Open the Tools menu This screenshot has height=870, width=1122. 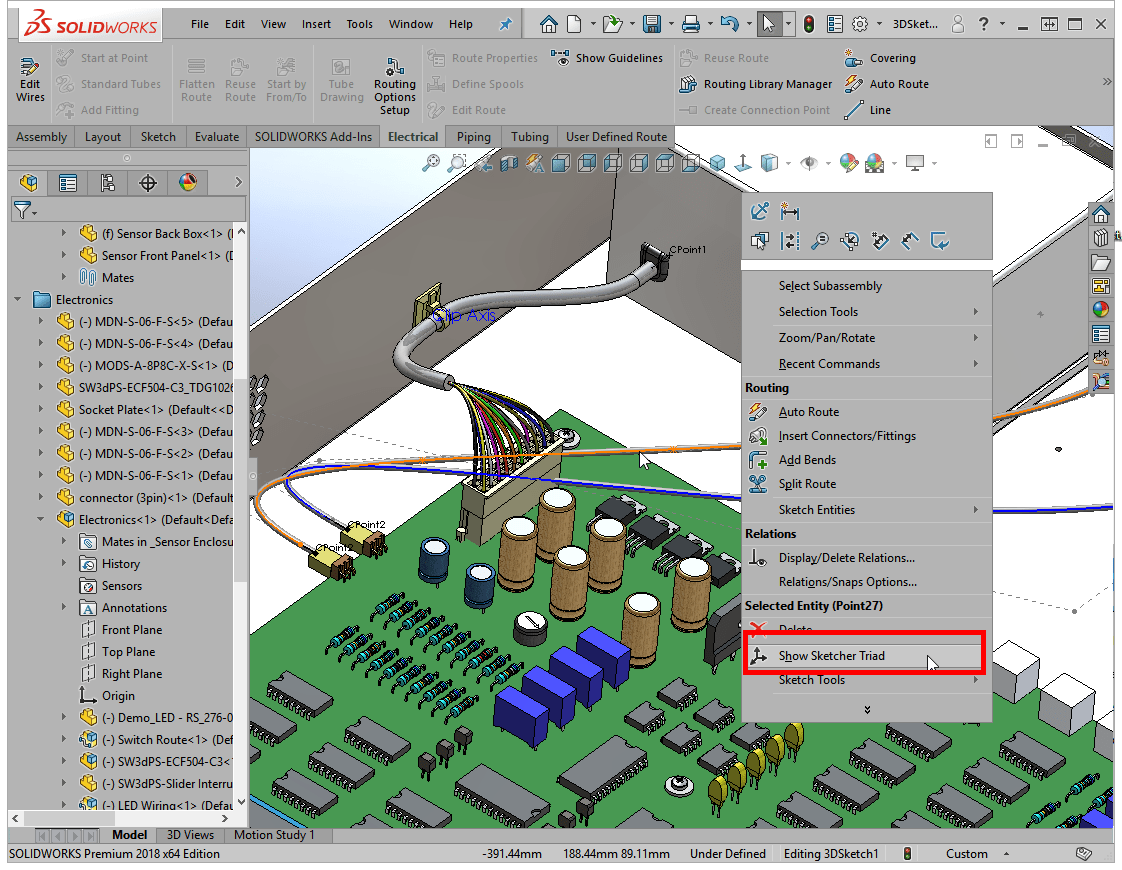click(x=359, y=24)
